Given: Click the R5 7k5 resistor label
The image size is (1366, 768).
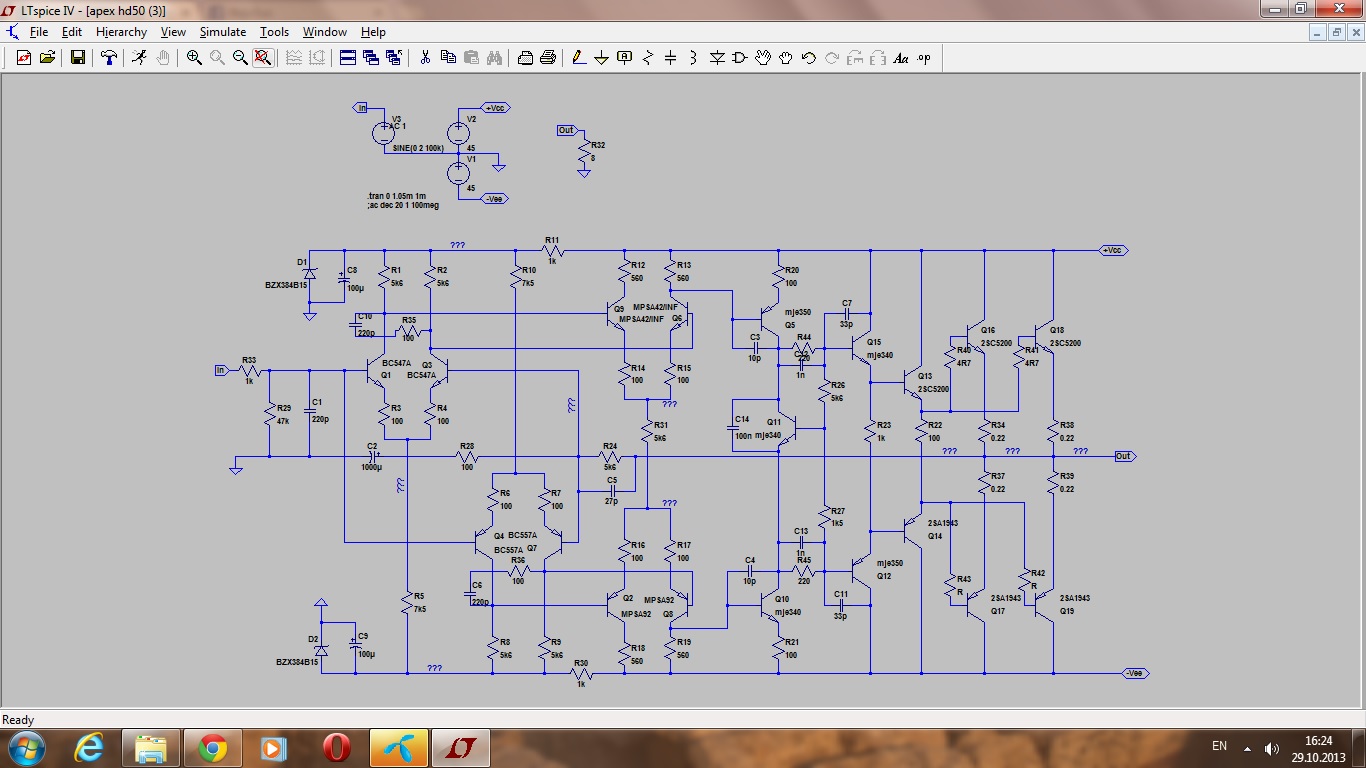Looking at the screenshot, I should [419, 595].
